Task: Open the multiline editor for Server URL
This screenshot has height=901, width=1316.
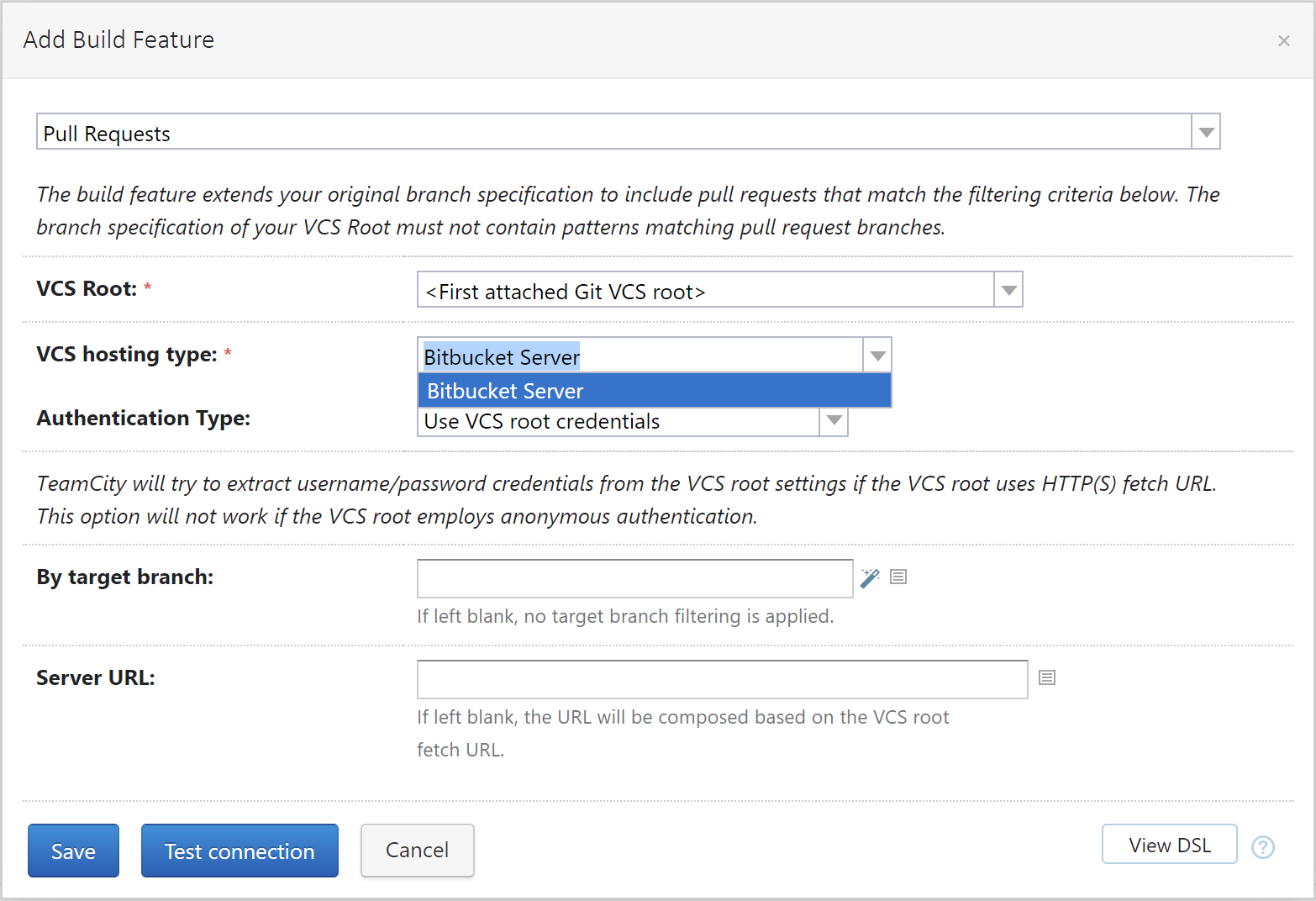Action: (x=1046, y=677)
